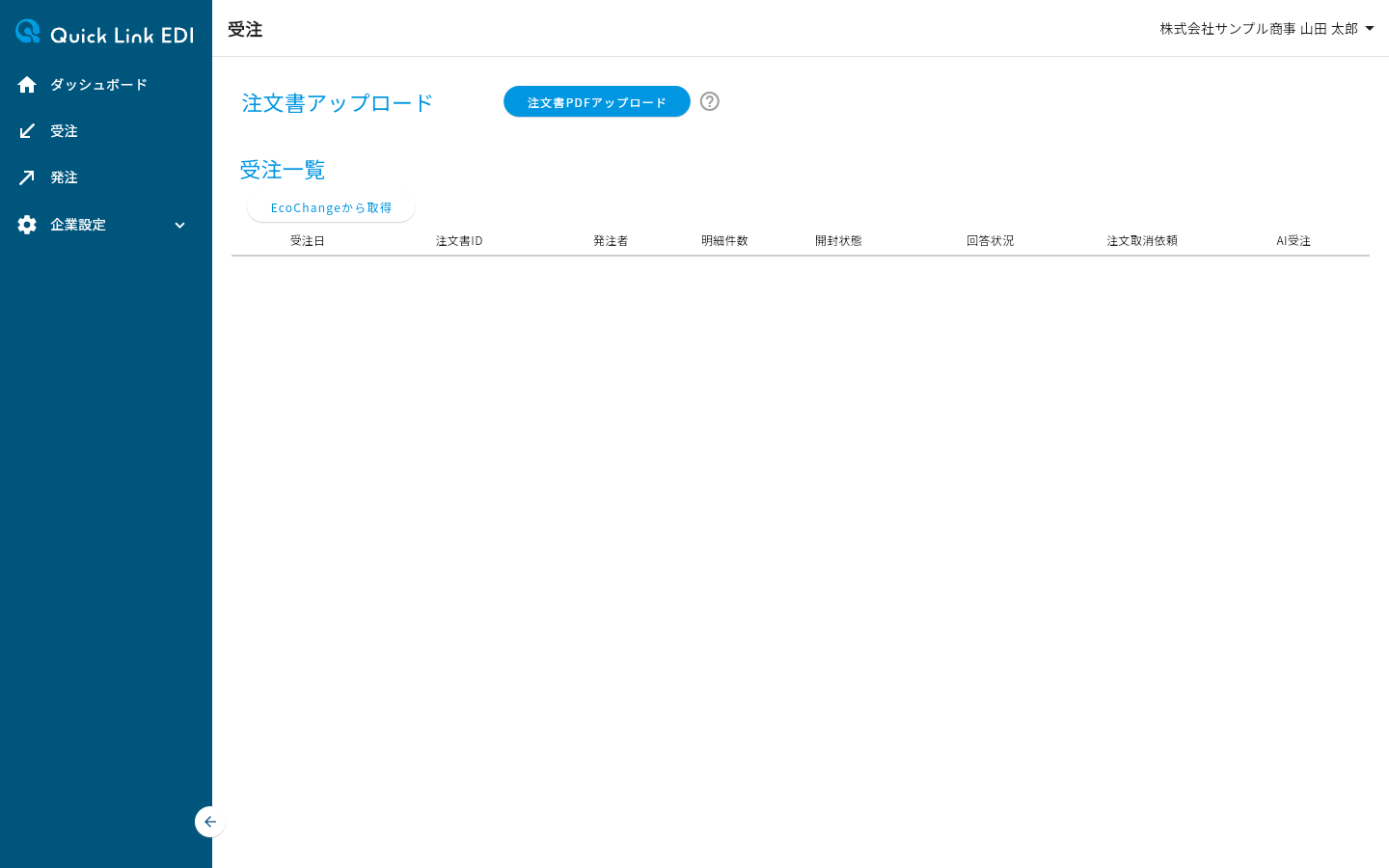Click the EcoChangeから取得 button
Screen dimensions: 1389x868
click(x=331, y=207)
